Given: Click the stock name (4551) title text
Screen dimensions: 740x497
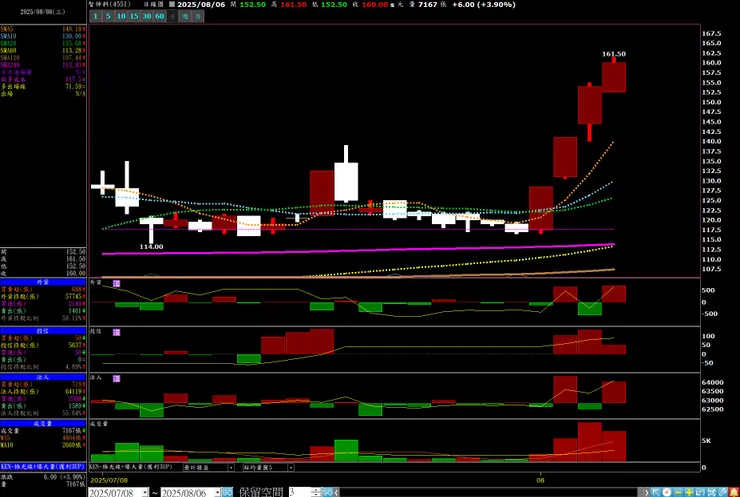Looking at the screenshot, I should (x=109, y=4).
